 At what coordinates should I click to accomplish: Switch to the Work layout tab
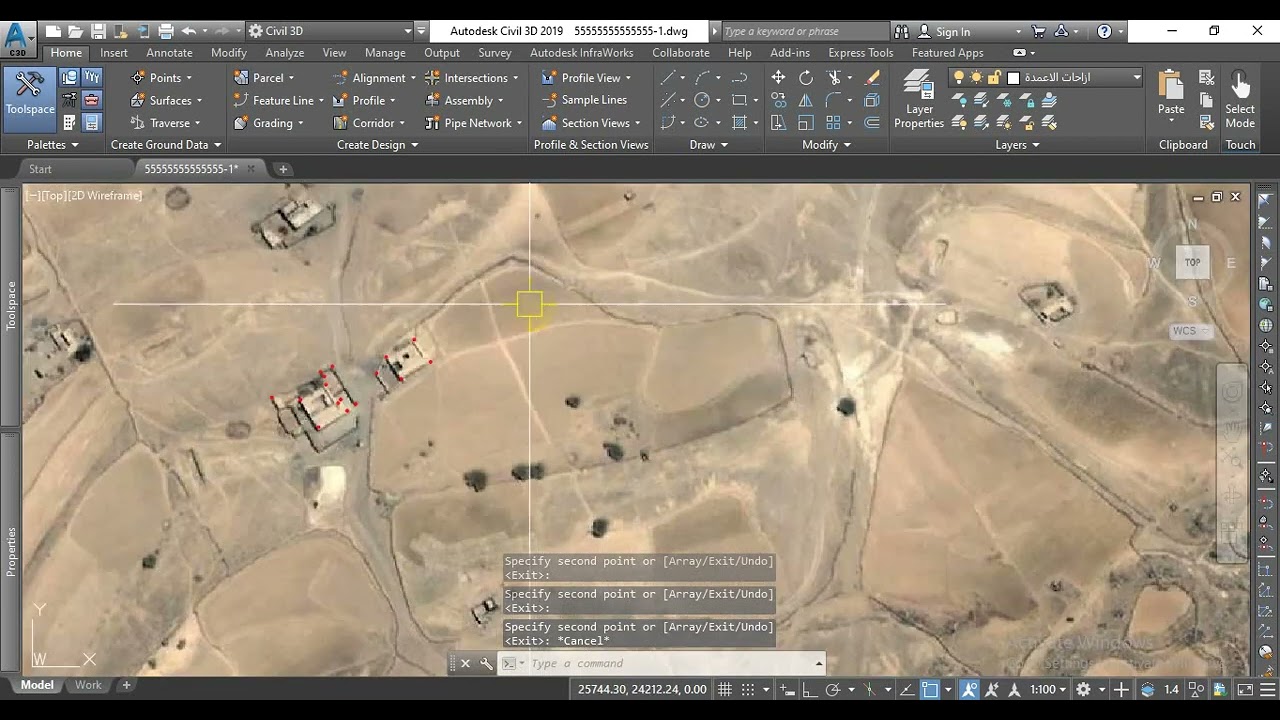(88, 685)
